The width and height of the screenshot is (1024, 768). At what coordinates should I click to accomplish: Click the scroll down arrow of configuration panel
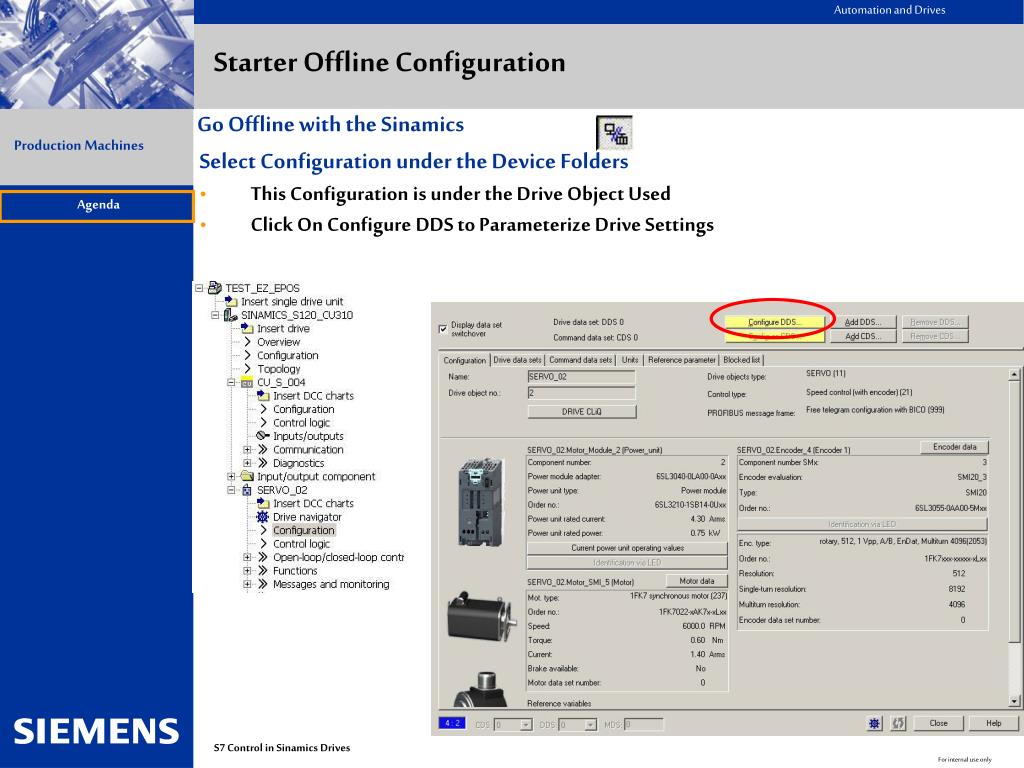point(1014,701)
